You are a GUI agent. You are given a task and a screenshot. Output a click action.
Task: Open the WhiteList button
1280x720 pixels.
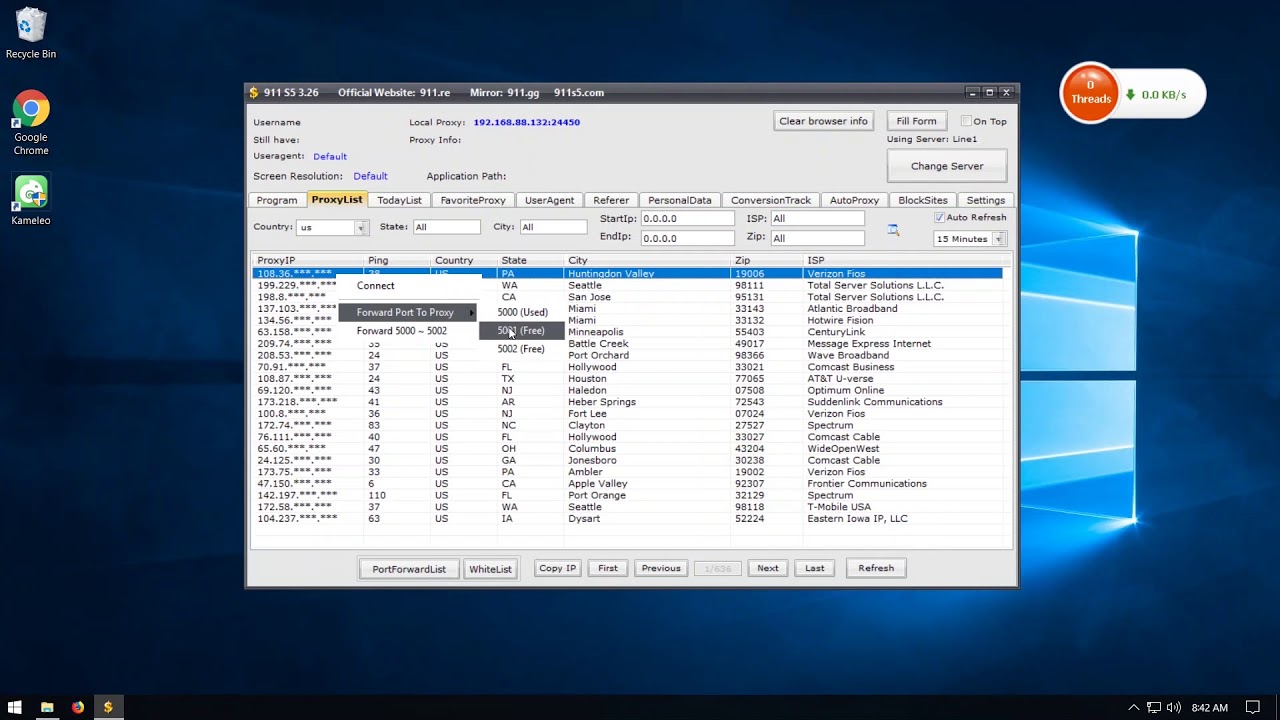click(x=490, y=569)
